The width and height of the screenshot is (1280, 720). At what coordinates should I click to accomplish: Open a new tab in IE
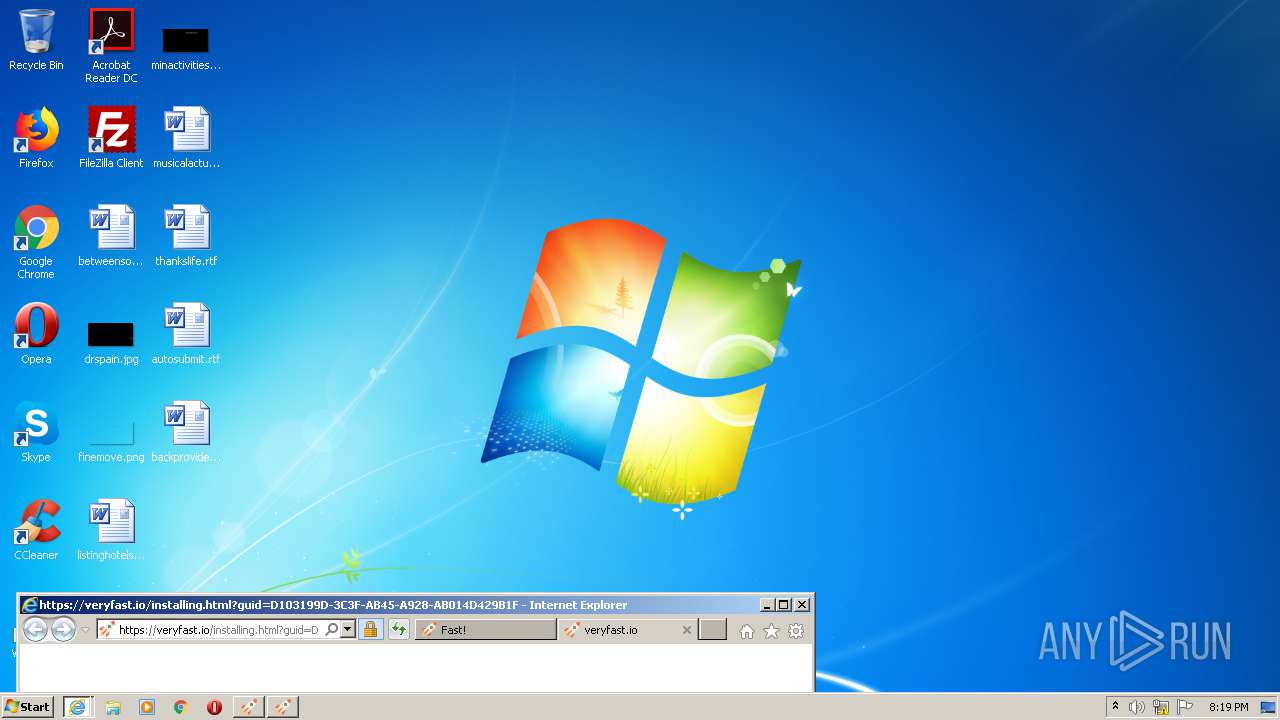[712, 630]
